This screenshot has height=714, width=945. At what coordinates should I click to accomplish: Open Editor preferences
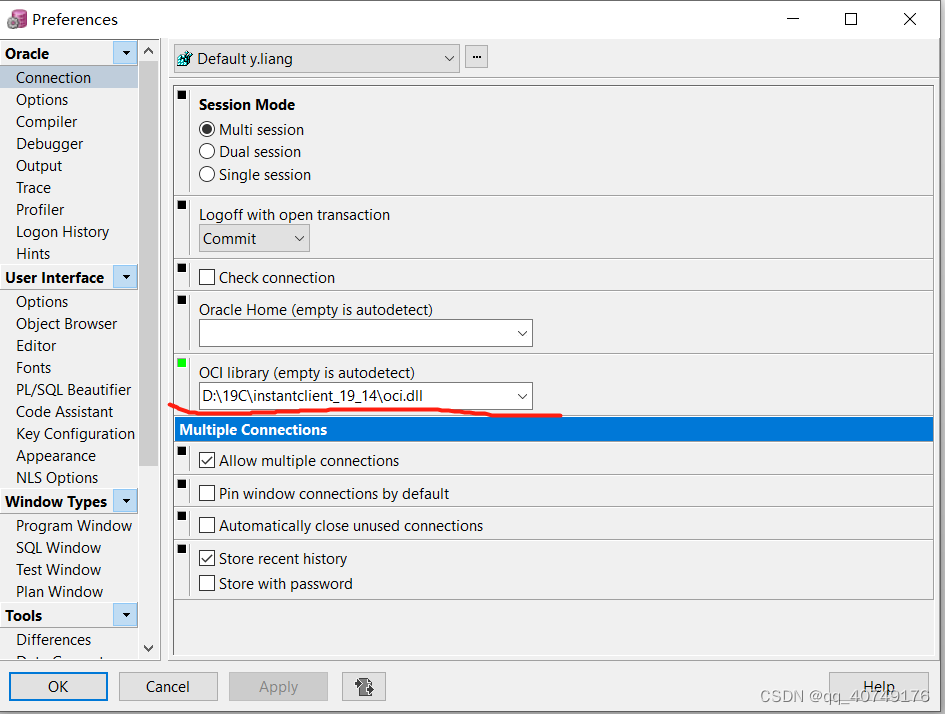(x=36, y=345)
